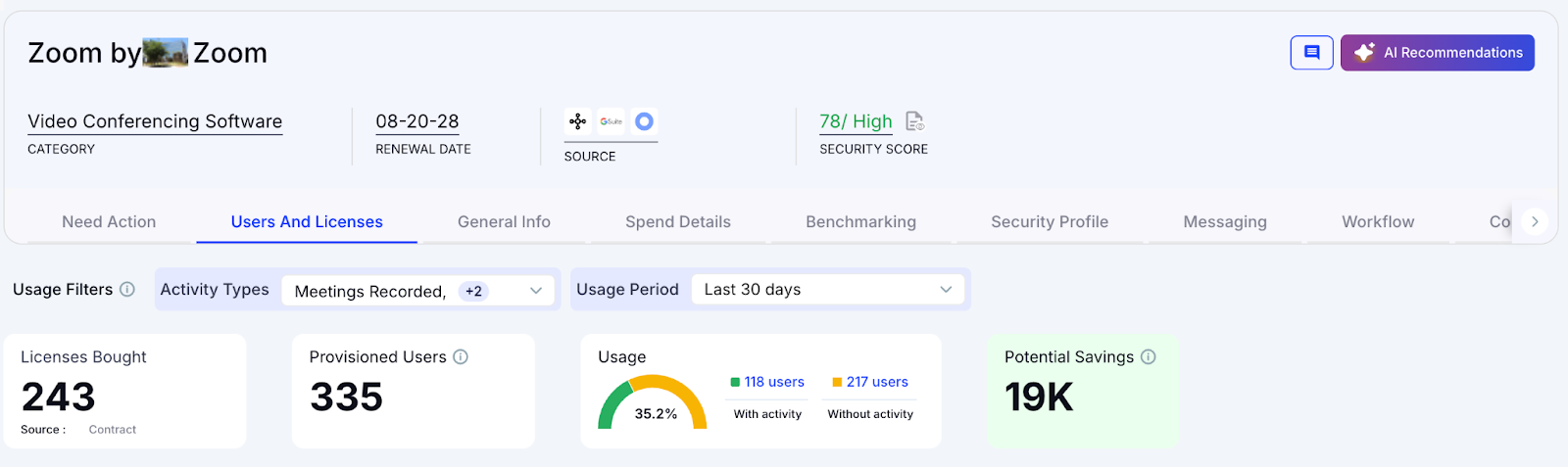Open the Activity Types dropdown
This screenshot has height=467, width=1568.
coord(418,291)
